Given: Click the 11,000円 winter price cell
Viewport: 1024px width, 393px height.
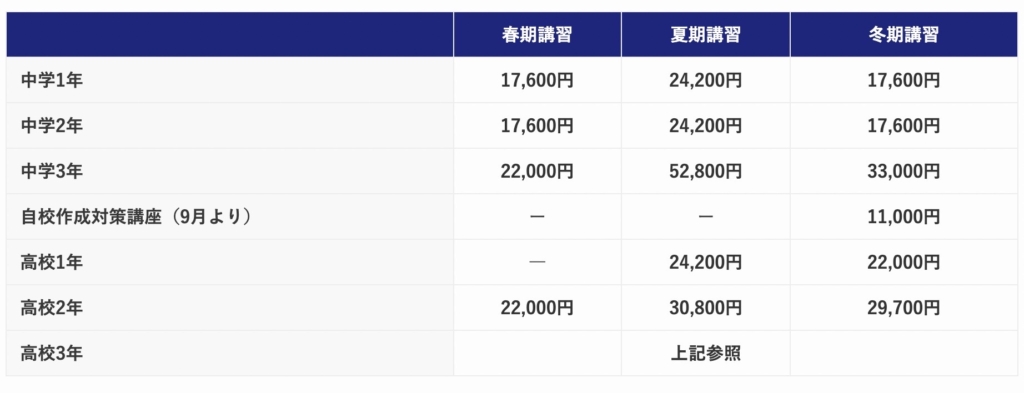Looking at the screenshot, I should pos(904,217).
